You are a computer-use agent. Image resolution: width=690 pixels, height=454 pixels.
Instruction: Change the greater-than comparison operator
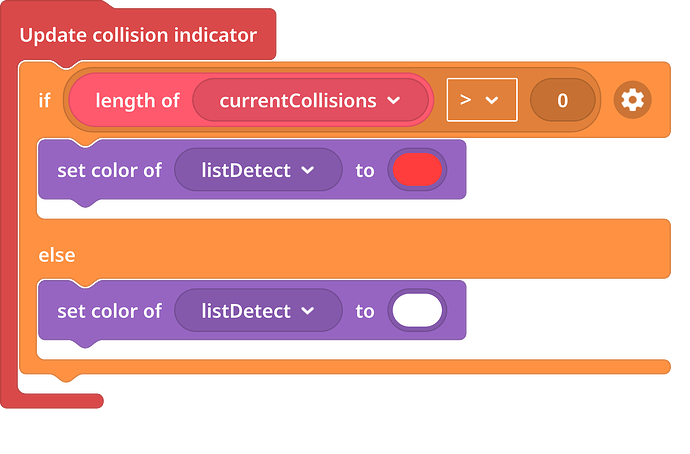[482, 100]
